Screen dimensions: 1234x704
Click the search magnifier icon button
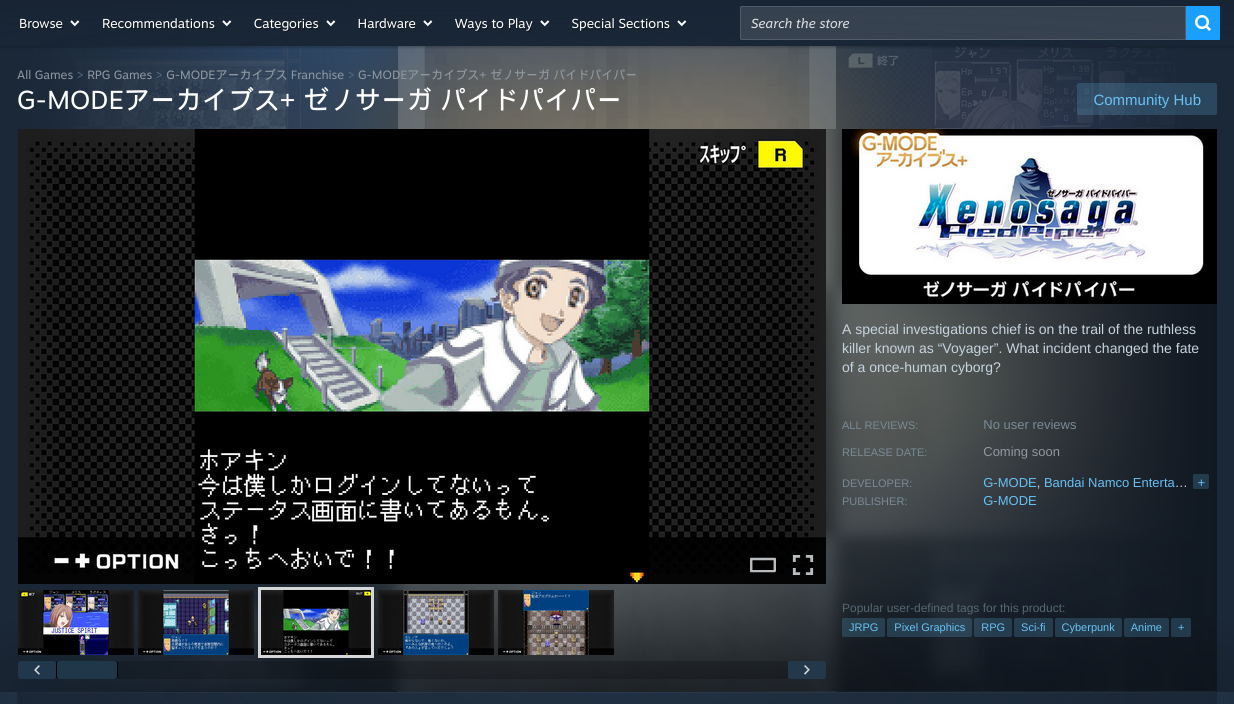click(x=1202, y=23)
